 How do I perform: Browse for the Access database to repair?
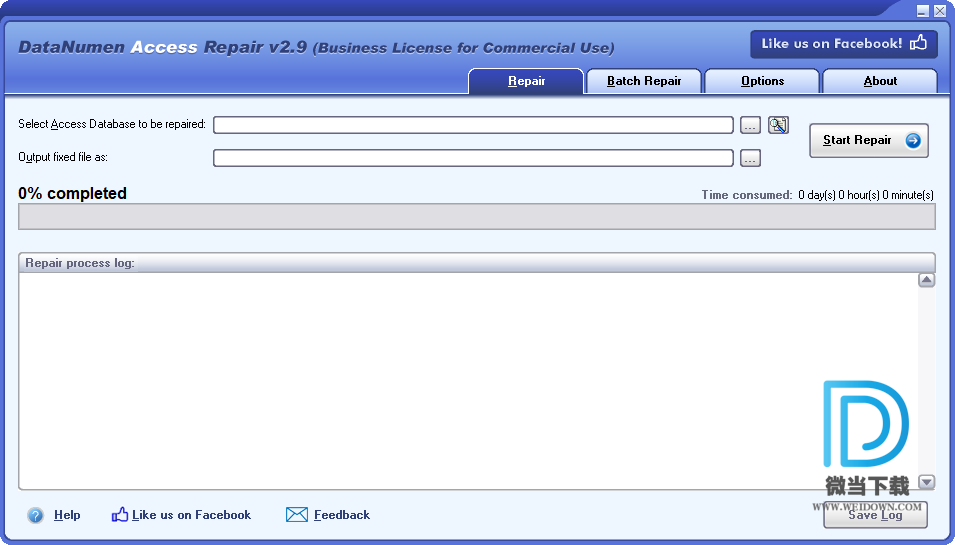click(750, 125)
